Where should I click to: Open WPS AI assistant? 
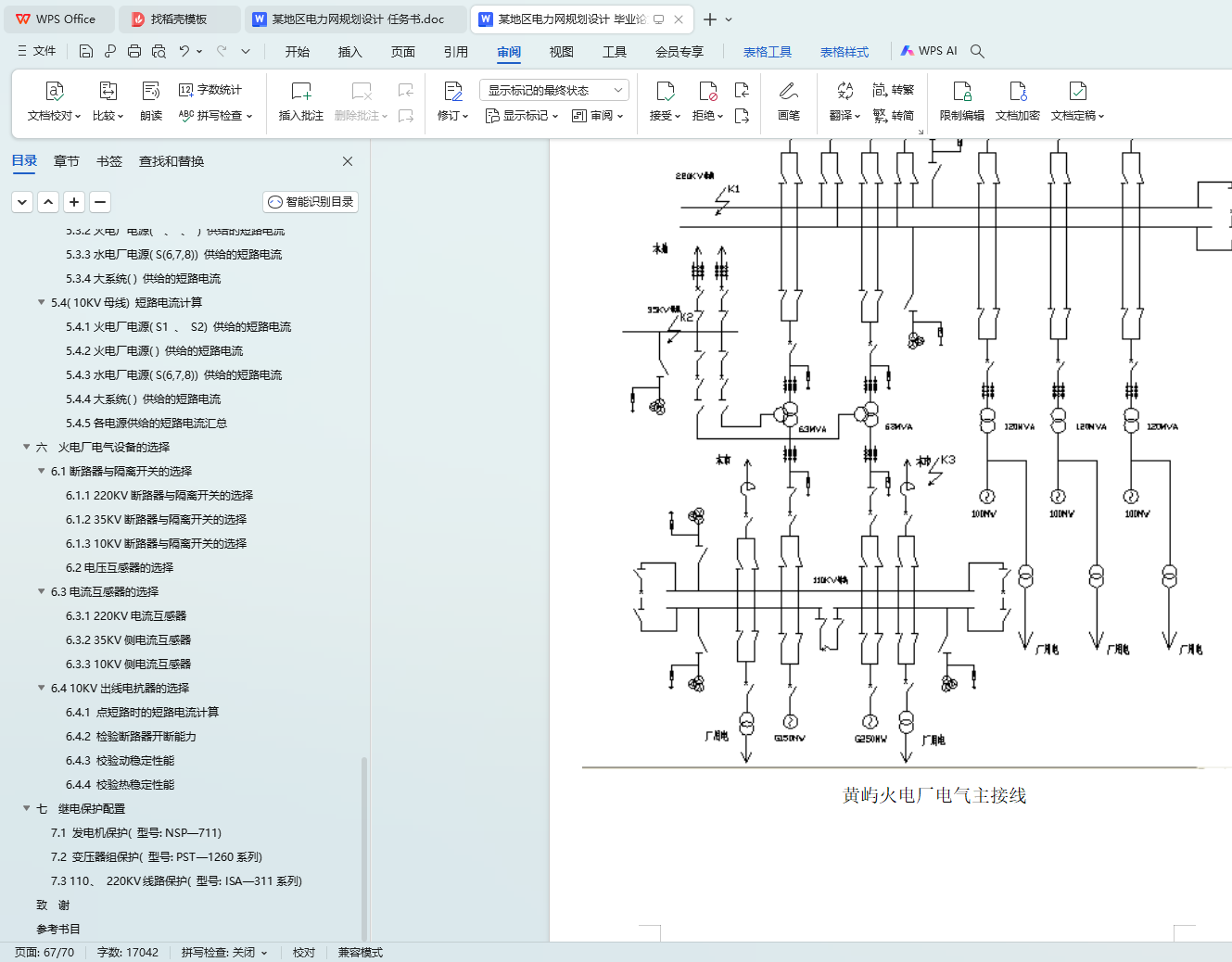click(929, 51)
